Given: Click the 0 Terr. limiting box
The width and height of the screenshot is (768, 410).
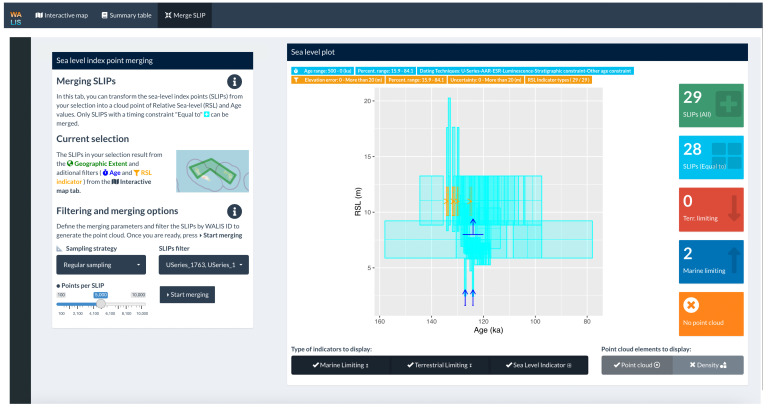Looking at the screenshot, I should click(711, 210).
